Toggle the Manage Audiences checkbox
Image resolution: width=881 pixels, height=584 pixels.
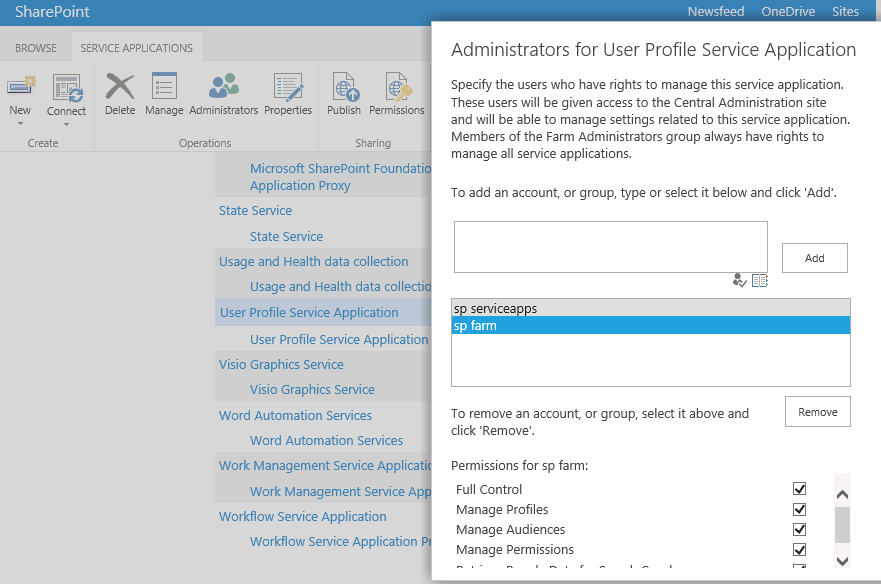[800, 529]
